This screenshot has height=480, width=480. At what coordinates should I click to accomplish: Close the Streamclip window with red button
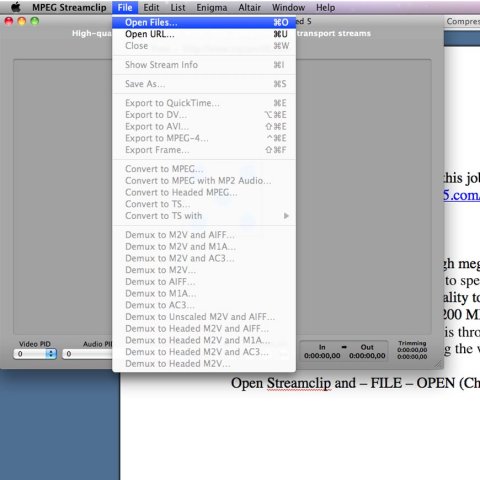coord(9,21)
